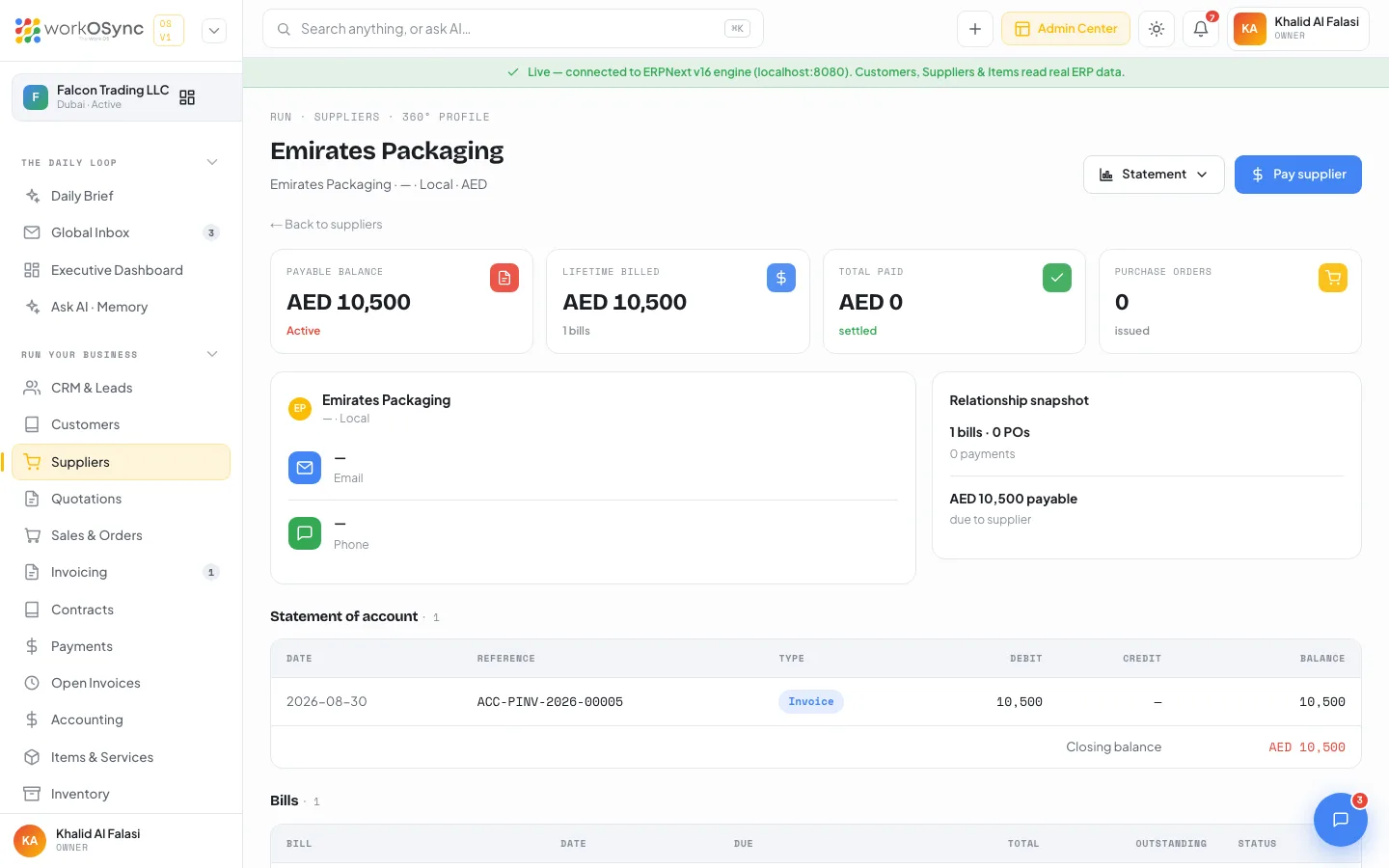The image size is (1389, 868).
Task: Click the Total Paid green check icon
Action: click(1057, 278)
